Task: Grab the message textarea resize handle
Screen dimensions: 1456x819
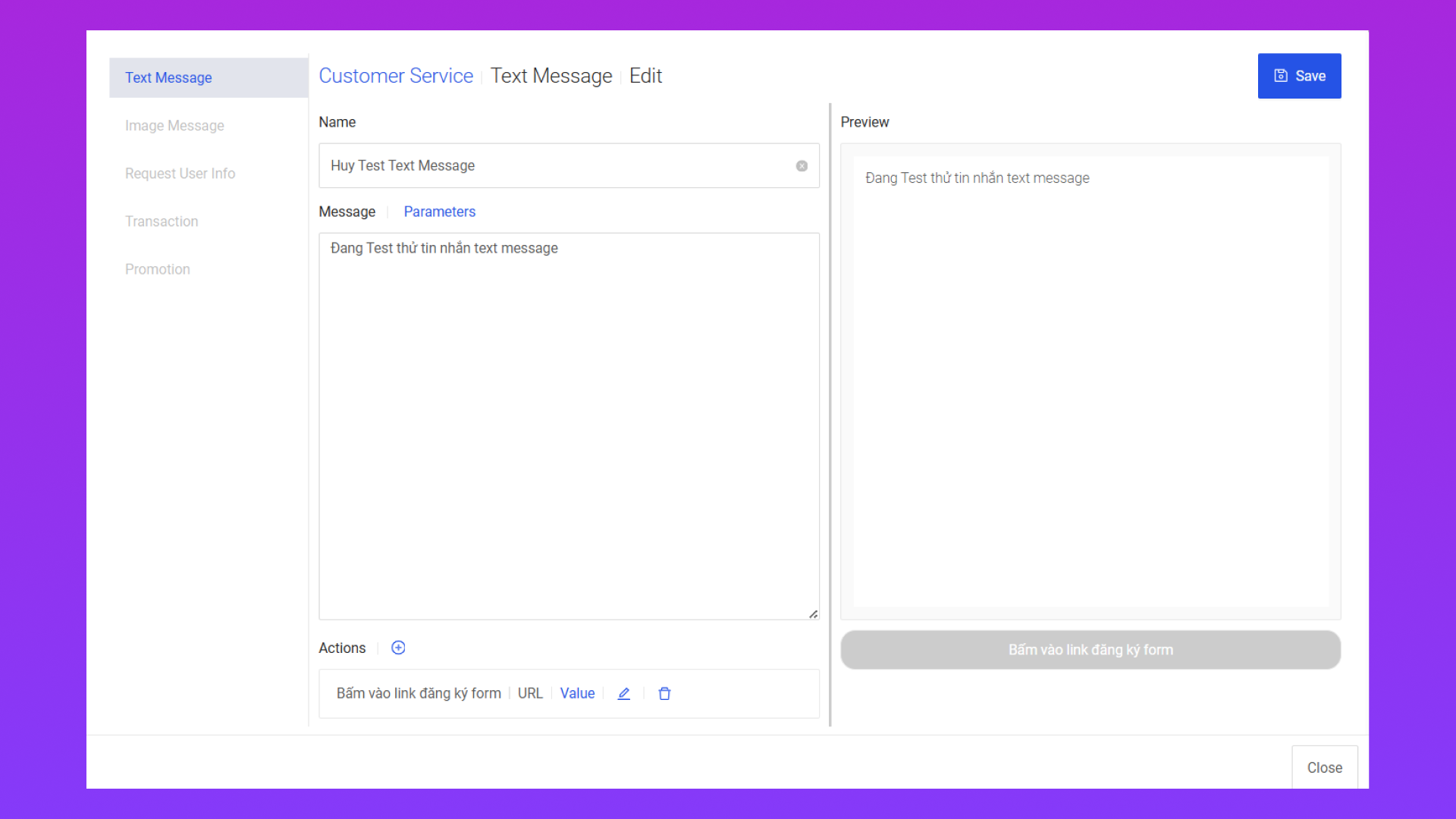Action: [x=813, y=614]
